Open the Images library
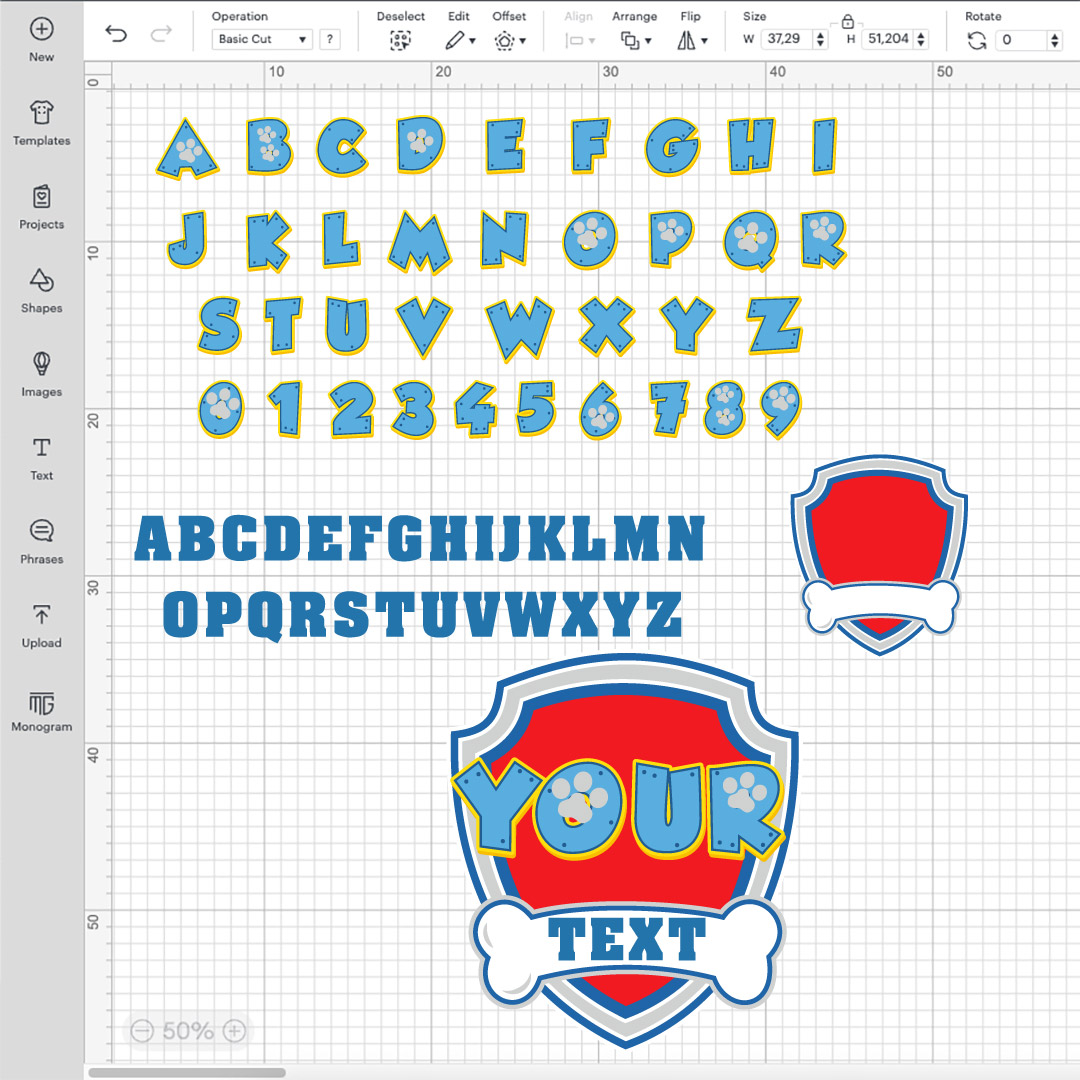Screen dimensions: 1080x1080 click(41, 372)
